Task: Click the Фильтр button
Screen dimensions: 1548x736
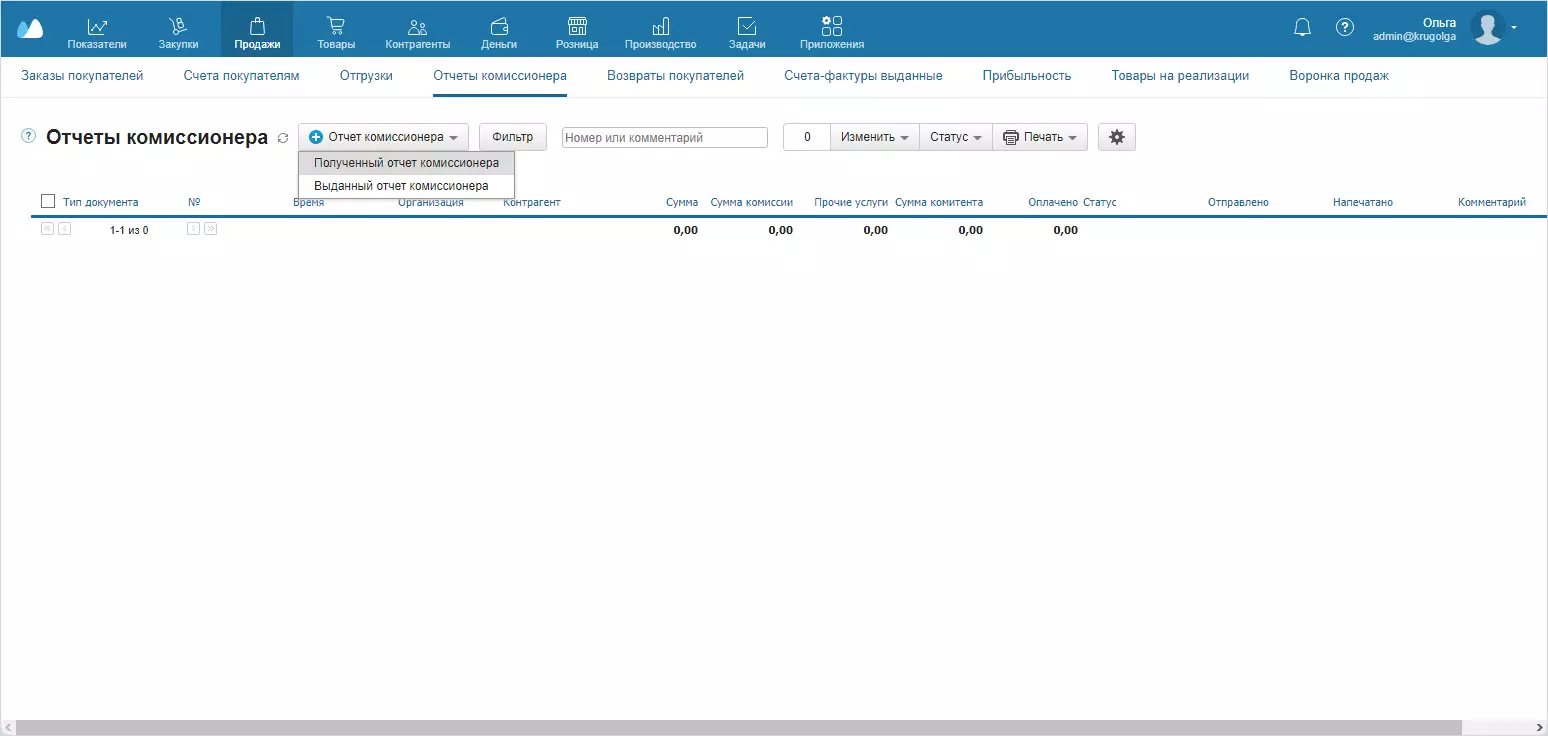Action: pyautogui.click(x=513, y=137)
